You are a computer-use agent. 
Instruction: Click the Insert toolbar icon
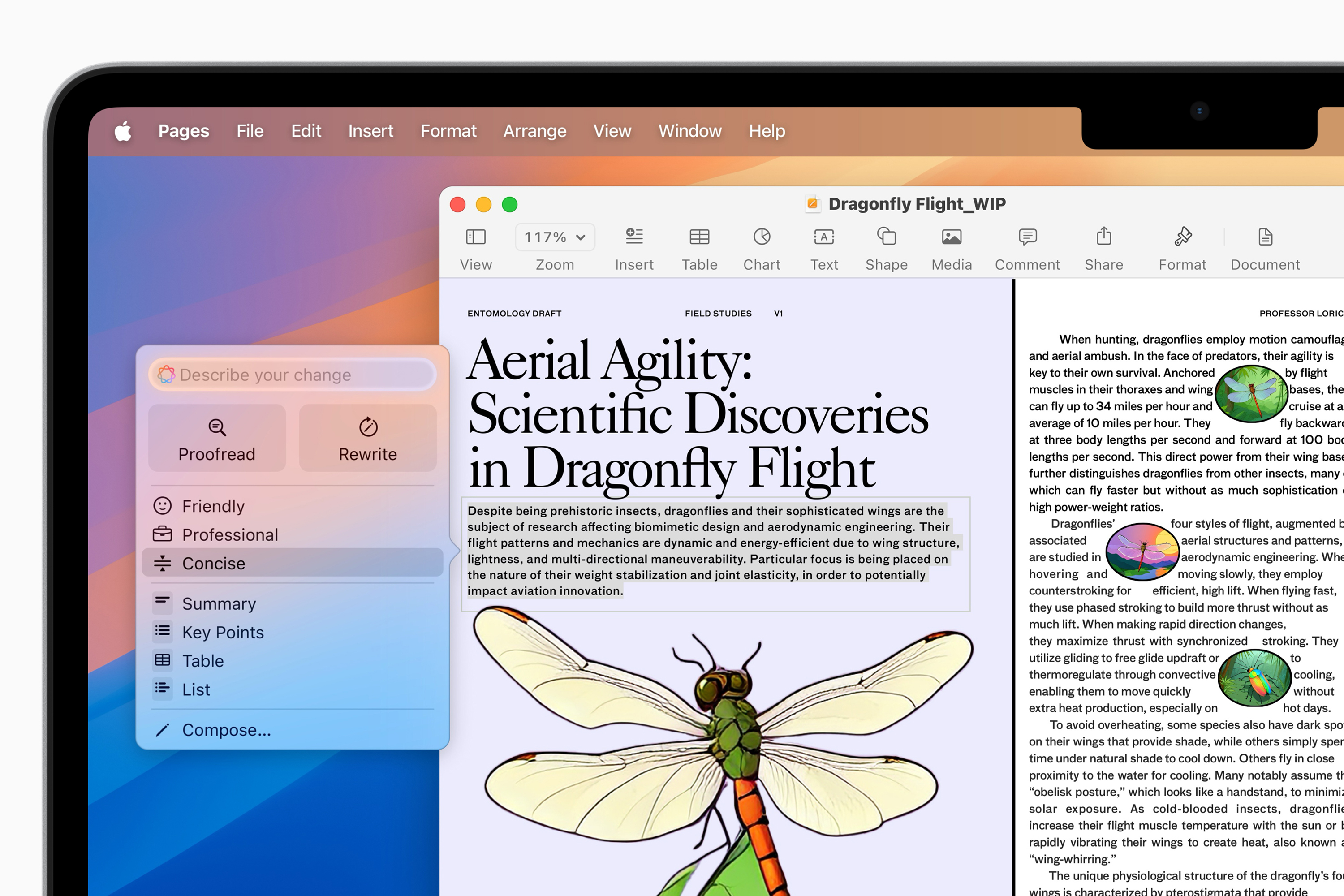tap(634, 237)
